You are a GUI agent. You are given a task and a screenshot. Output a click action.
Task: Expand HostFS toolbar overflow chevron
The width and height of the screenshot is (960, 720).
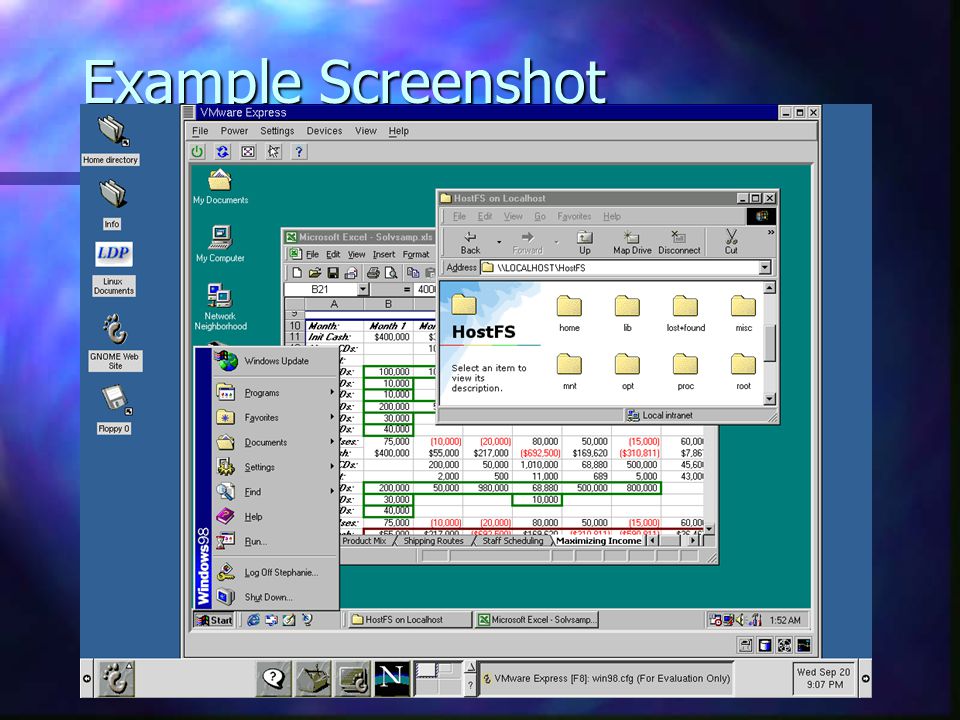771,233
